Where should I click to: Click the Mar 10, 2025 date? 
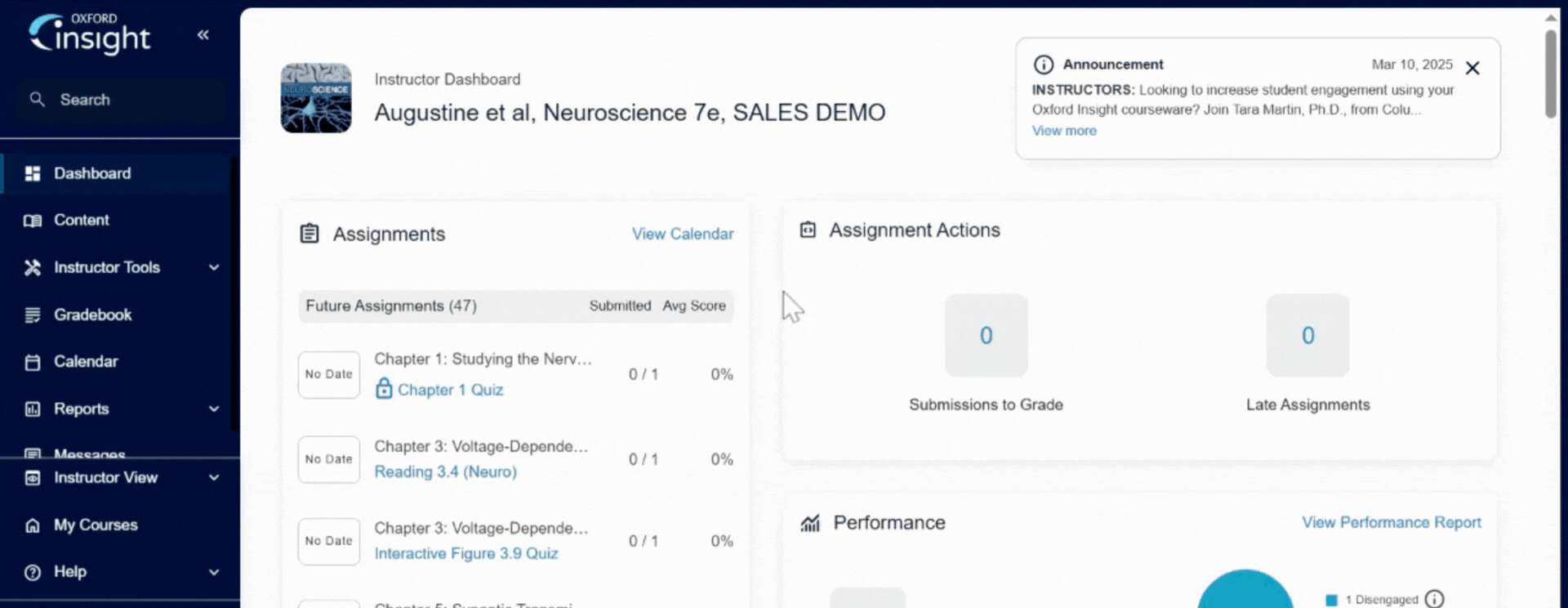tap(1412, 65)
